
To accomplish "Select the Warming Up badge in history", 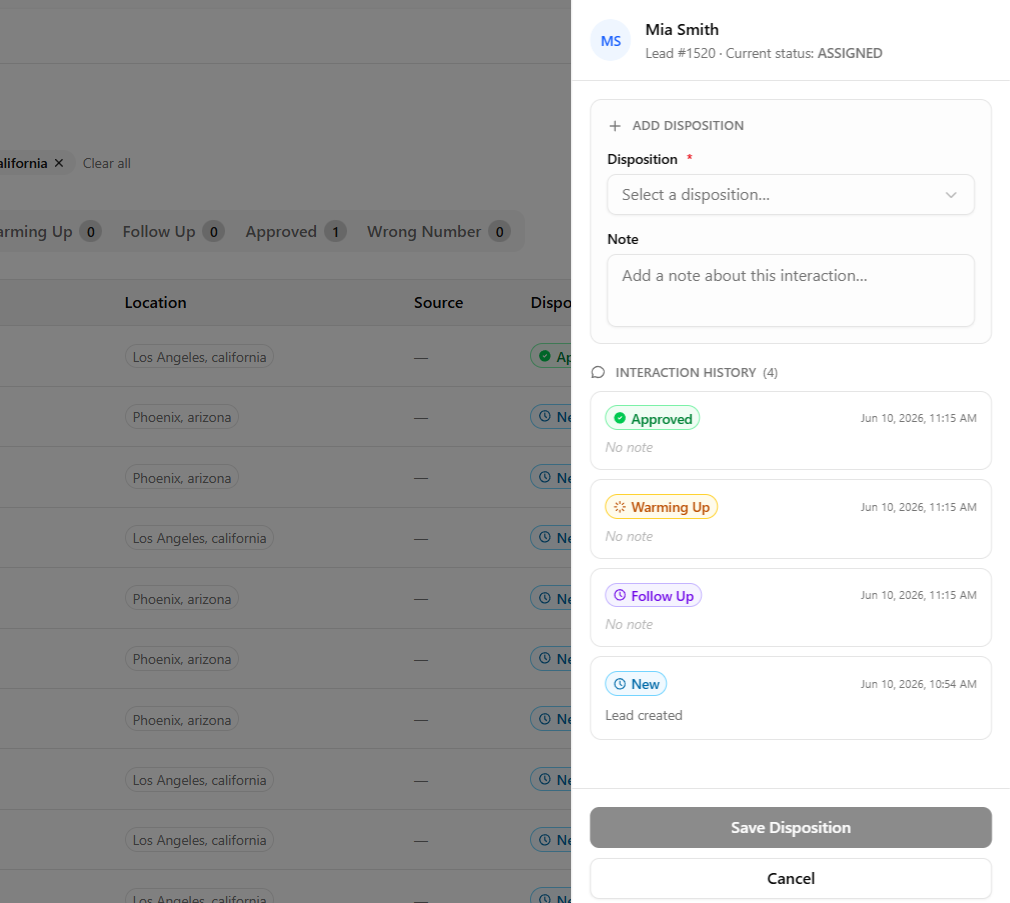I will [661, 507].
